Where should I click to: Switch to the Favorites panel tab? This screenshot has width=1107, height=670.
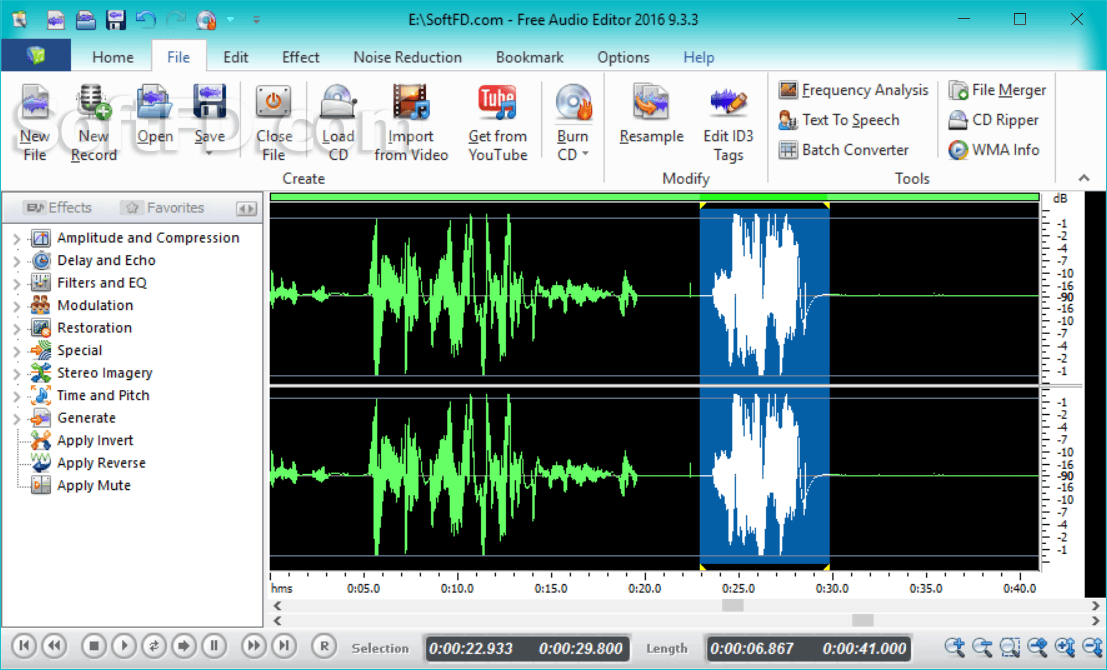click(164, 208)
